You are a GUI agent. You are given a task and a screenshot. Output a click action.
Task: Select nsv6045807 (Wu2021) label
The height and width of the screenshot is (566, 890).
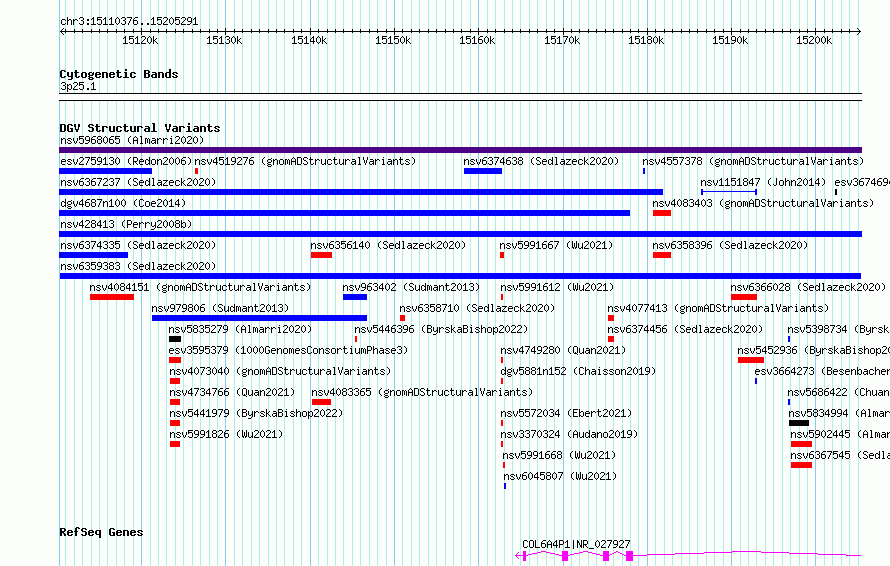click(x=560, y=476)
